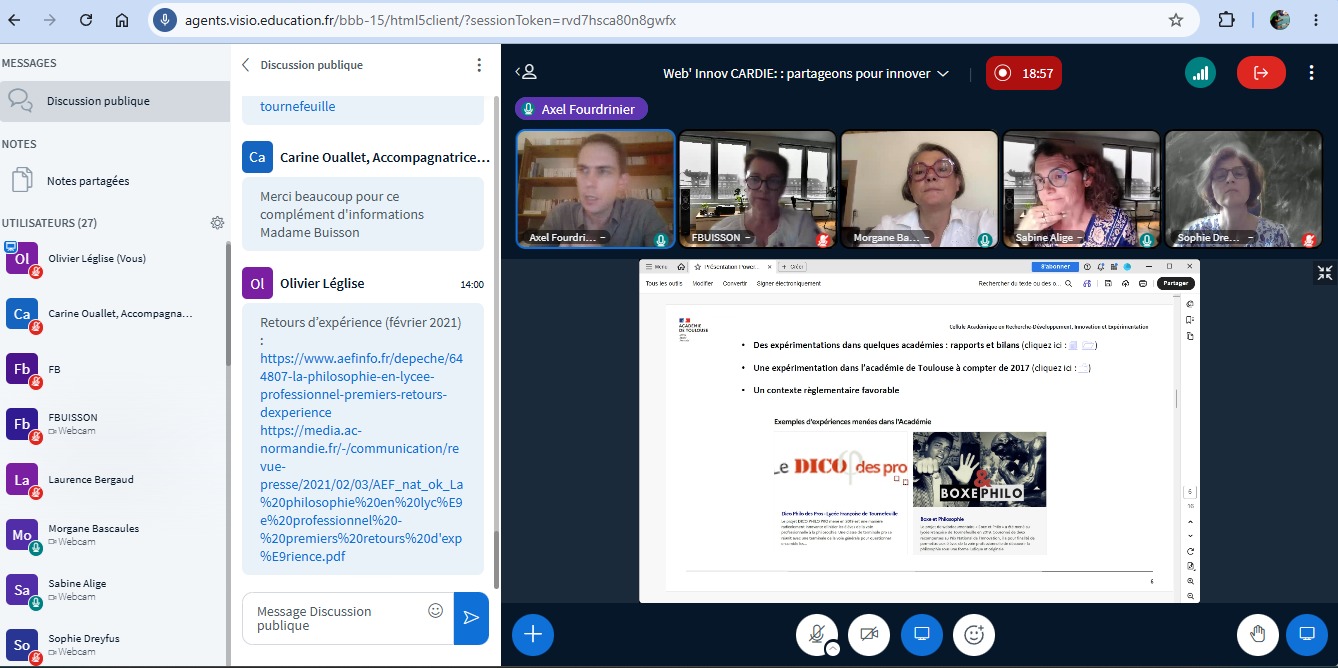Open the Chrome three-dot menu
Screen dimensions: 1338x668
[1317, 20]
